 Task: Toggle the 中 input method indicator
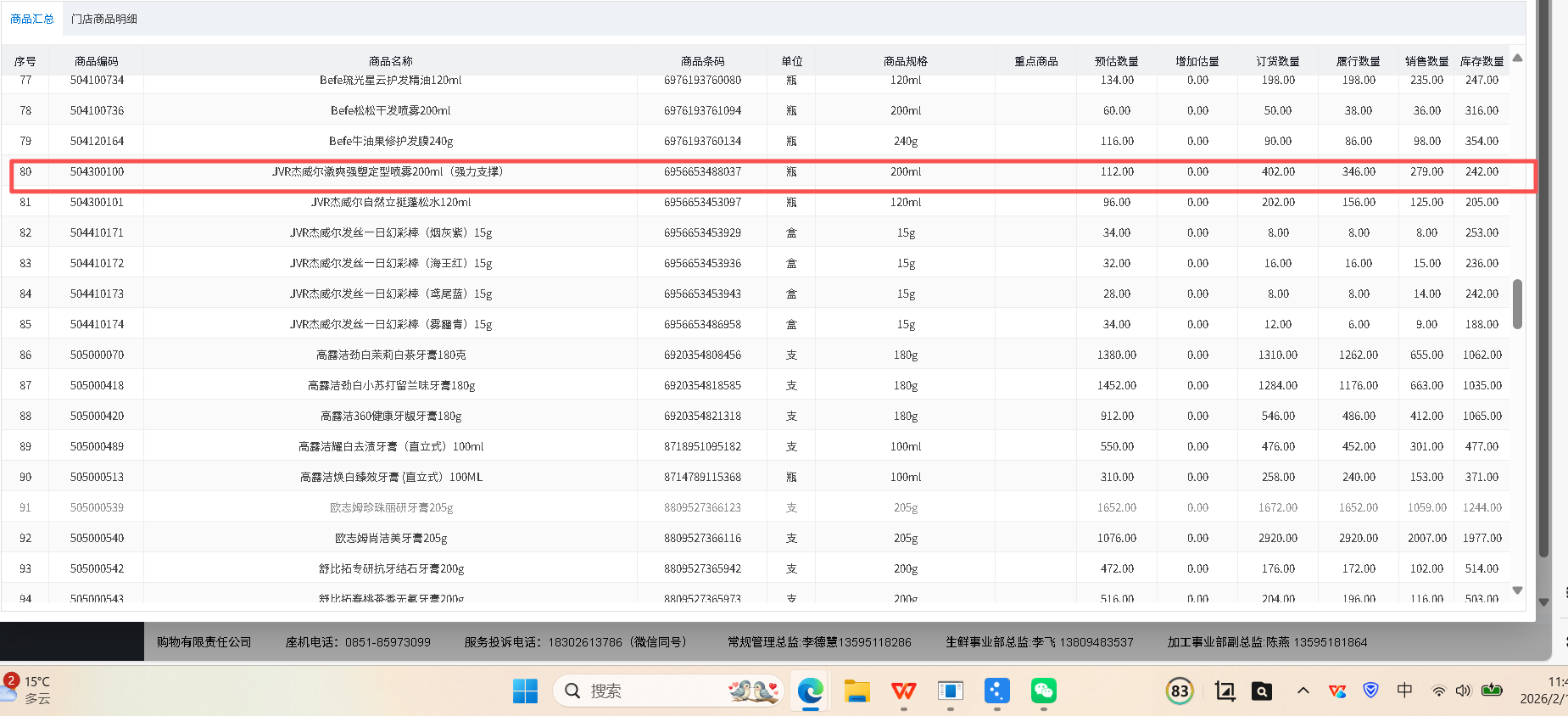pyautogui.click(x=1404, y=691)
